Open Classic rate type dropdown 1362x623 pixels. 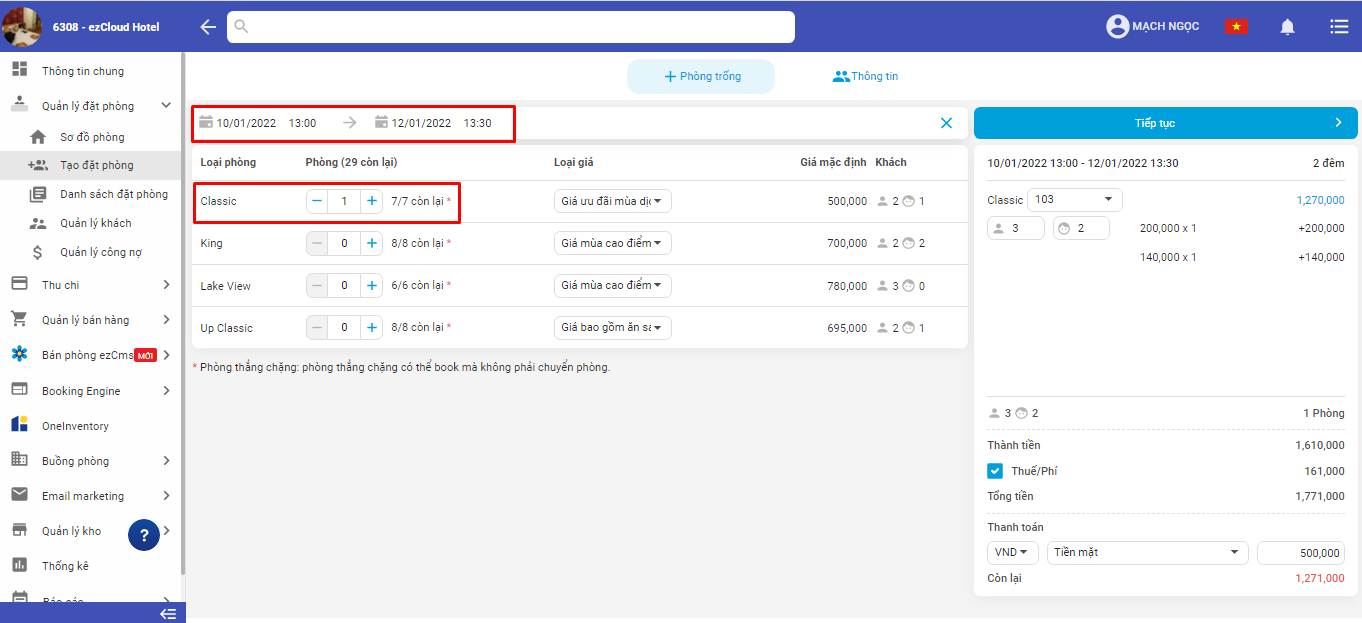coord(612,201)
